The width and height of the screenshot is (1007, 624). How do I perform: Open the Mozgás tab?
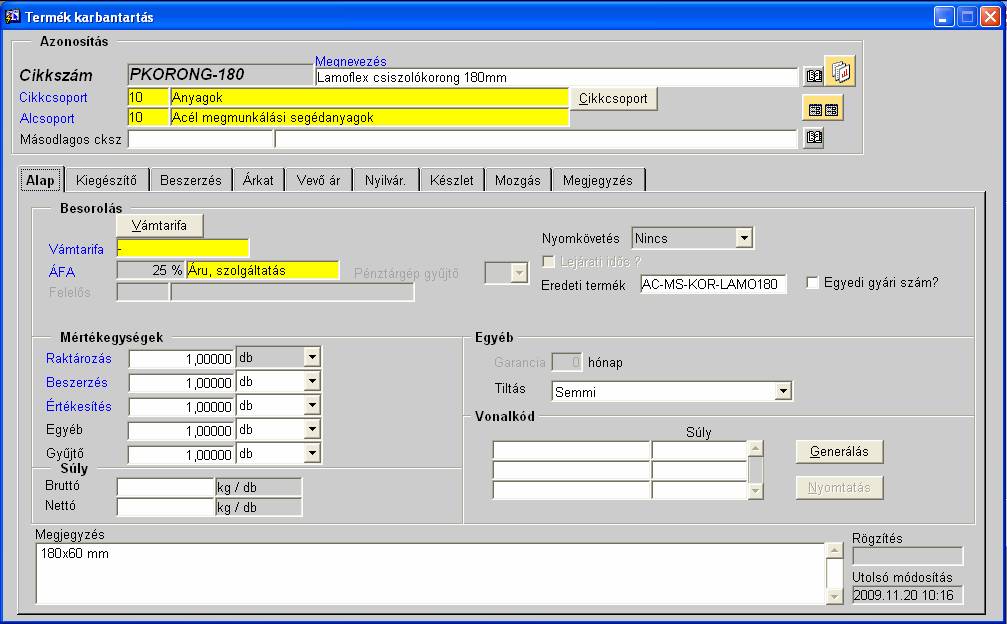point(518,180)
